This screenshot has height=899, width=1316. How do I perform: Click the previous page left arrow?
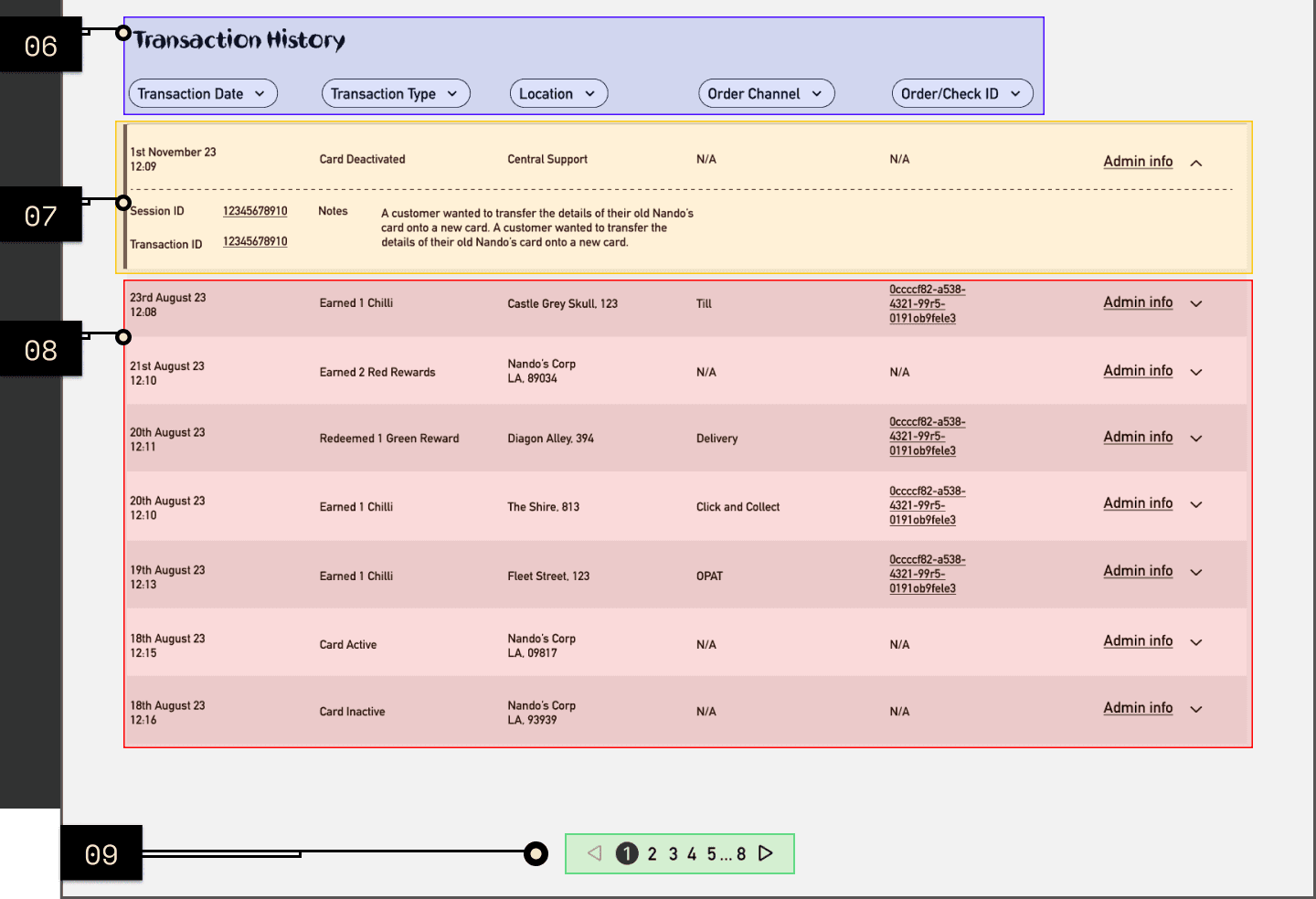595,853
